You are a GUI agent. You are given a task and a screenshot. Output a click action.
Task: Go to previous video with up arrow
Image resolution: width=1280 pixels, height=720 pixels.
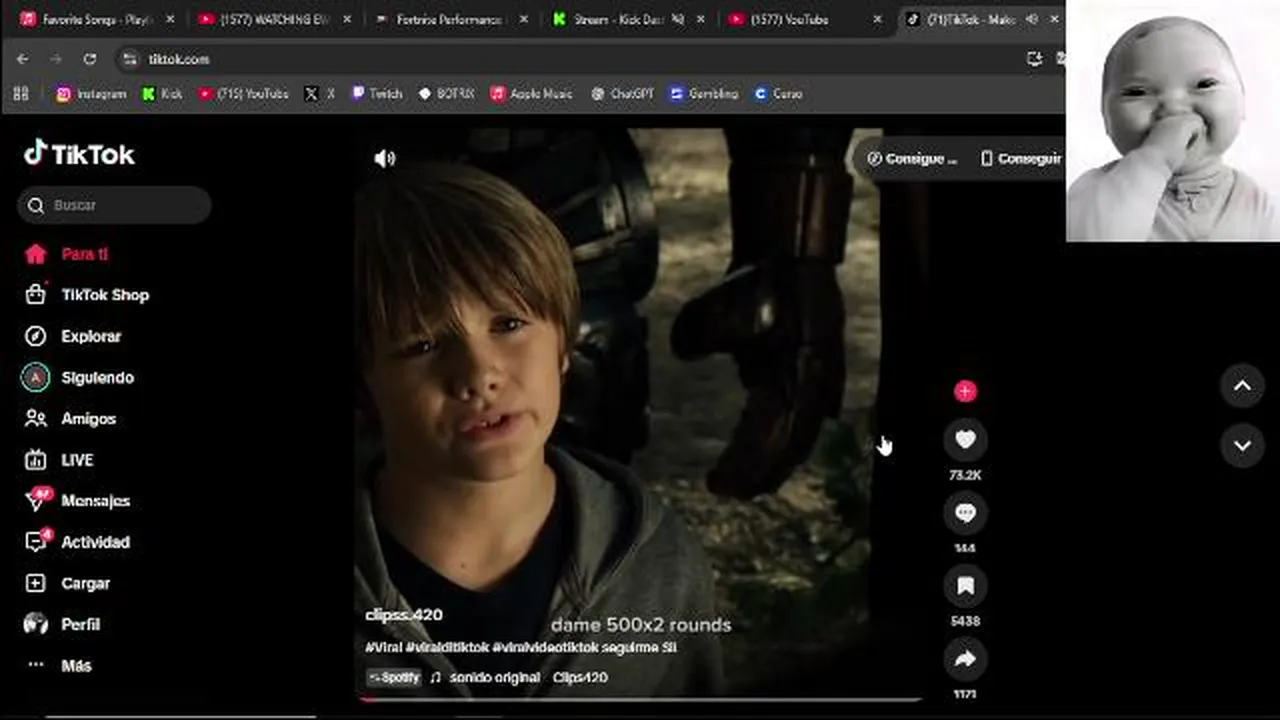pos(1242,386)
